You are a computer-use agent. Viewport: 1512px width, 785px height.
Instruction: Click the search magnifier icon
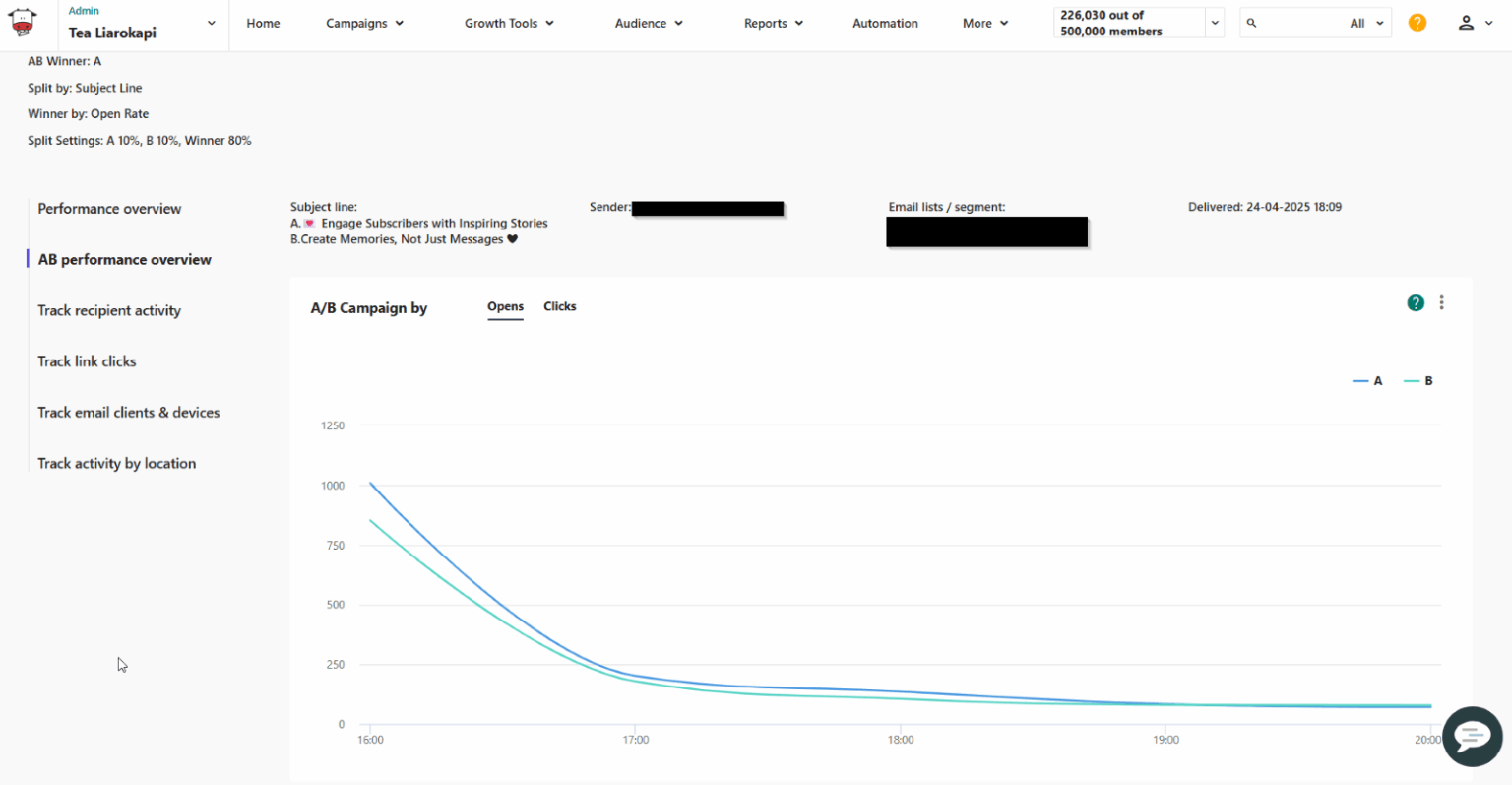point(1252,23)
